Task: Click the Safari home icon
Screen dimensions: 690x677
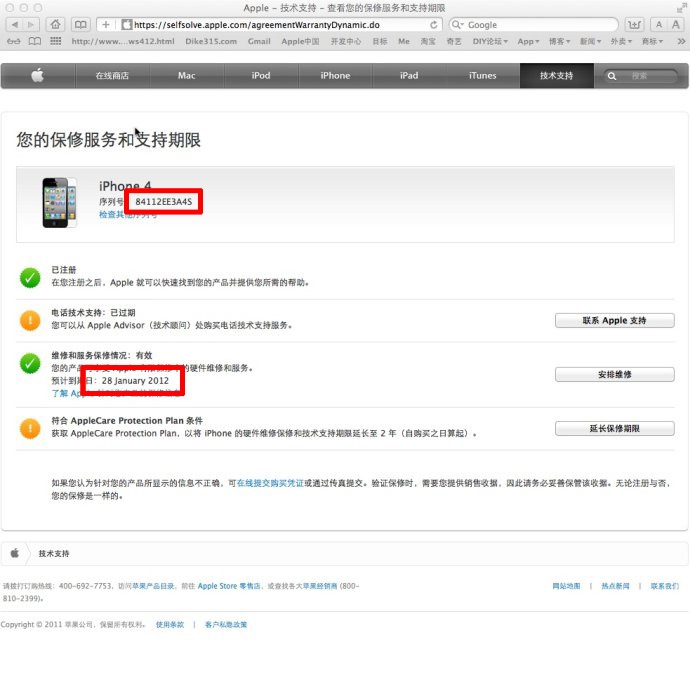Action: click(54, 24)
